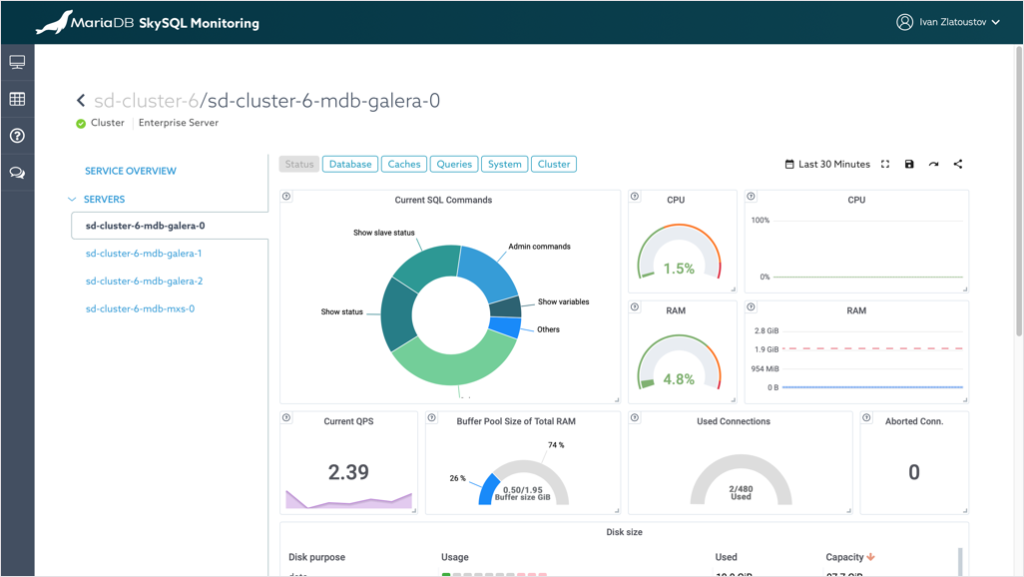Select server sd-cluster-6-mdb-galera-1
The height and width of the screenshot is (577, 1024).
[146, 253]
